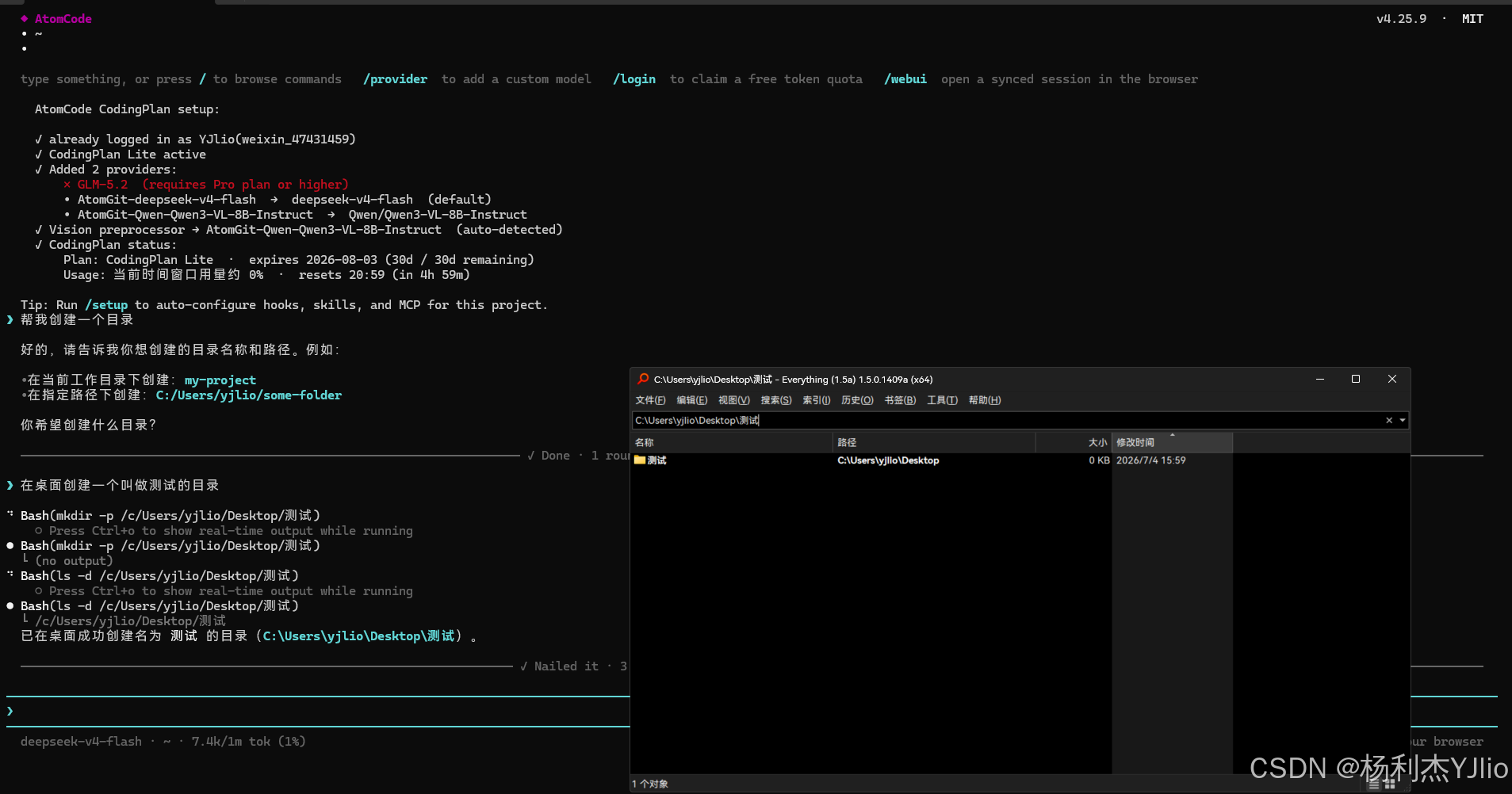Click the 在桌面创建一个叫做测试的目录 prompt line

click(120, 486)
